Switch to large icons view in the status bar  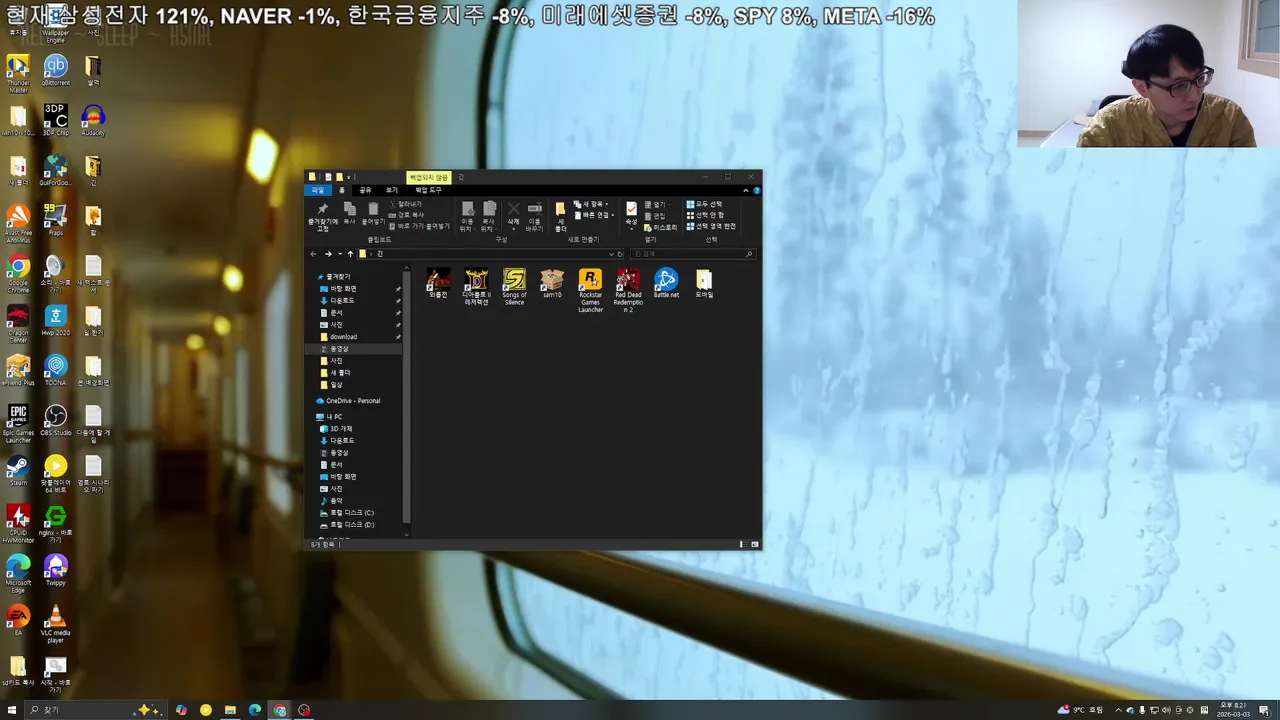click(755, 545)
